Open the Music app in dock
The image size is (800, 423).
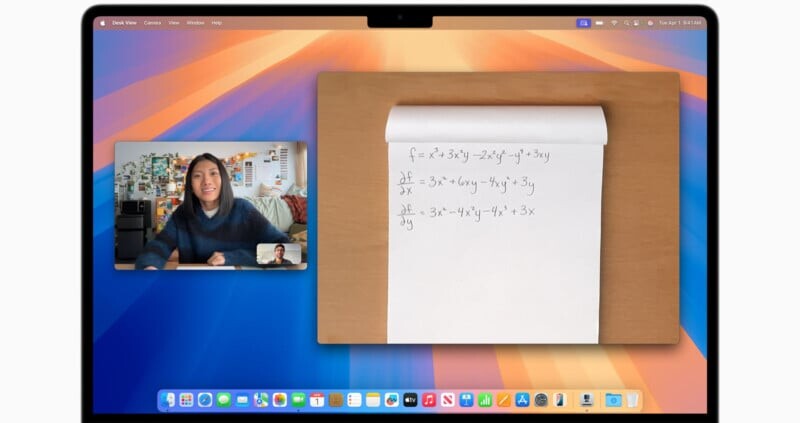[429, 400]
